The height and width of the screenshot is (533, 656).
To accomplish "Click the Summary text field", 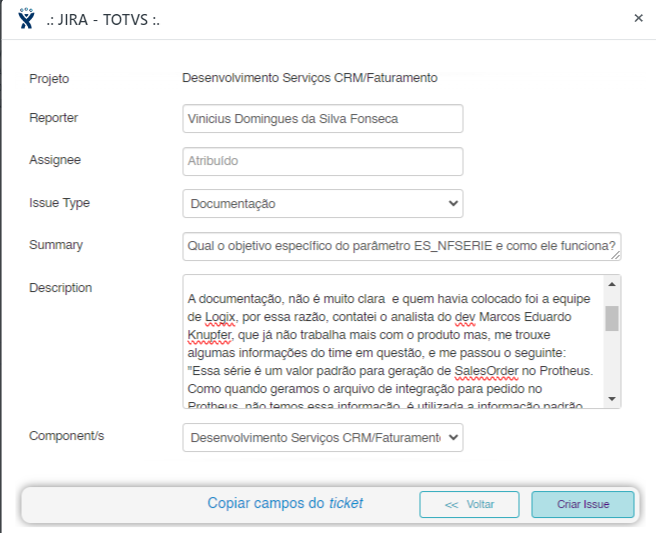I will 402,246.
